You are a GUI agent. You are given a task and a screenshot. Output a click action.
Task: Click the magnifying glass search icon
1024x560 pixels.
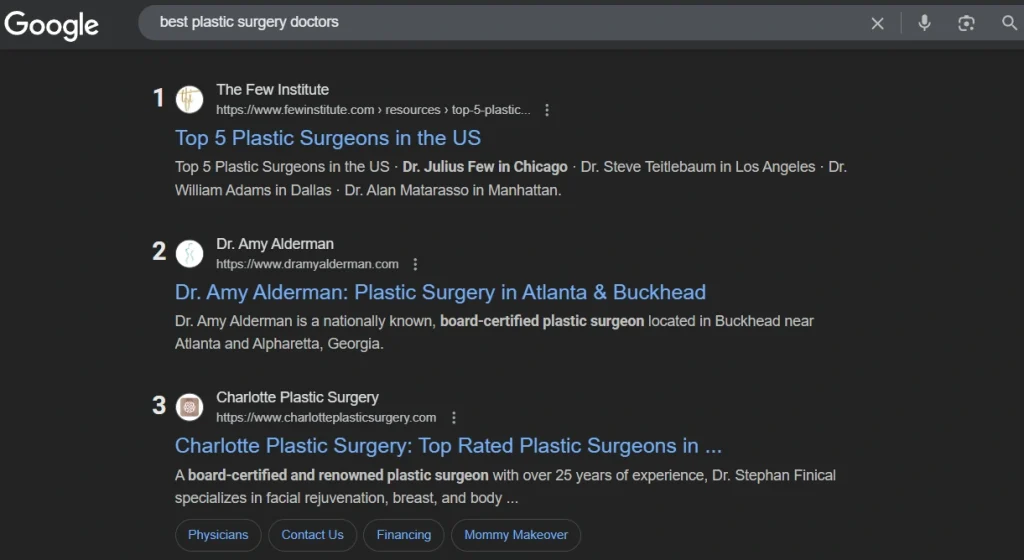tap(1009, 23)
